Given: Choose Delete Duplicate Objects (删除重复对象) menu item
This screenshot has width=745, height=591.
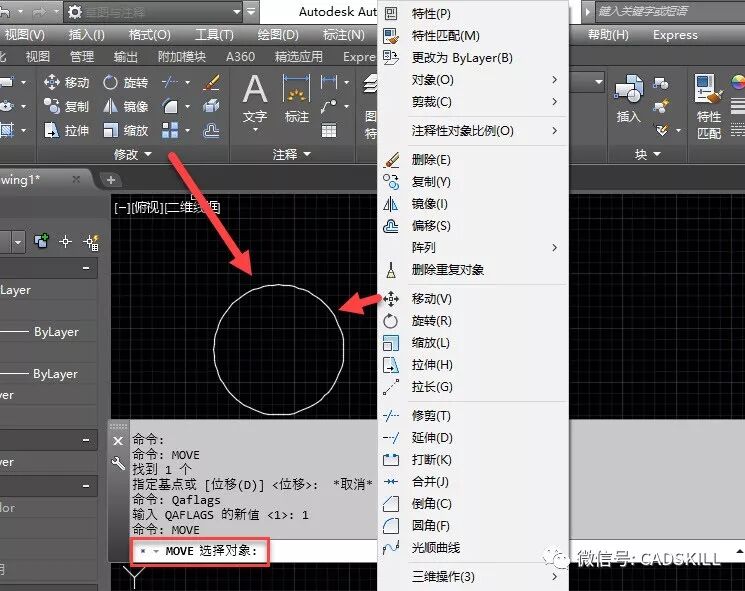Looking at the screenshot, I should point(473,270).
